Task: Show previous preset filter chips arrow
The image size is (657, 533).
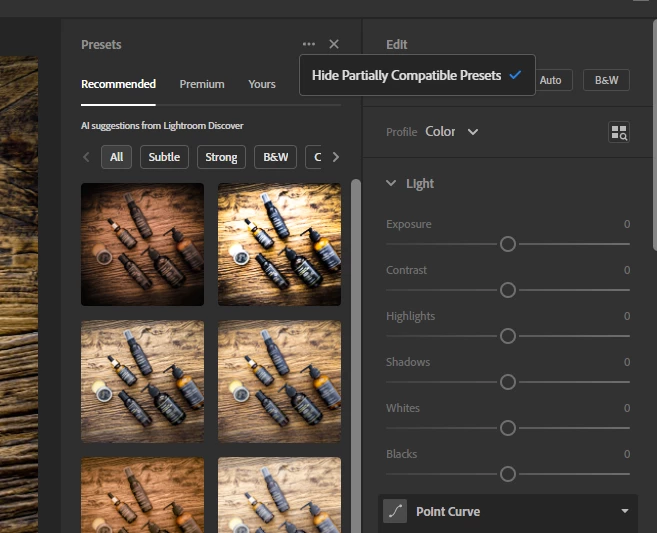Action: coord(86,157)
